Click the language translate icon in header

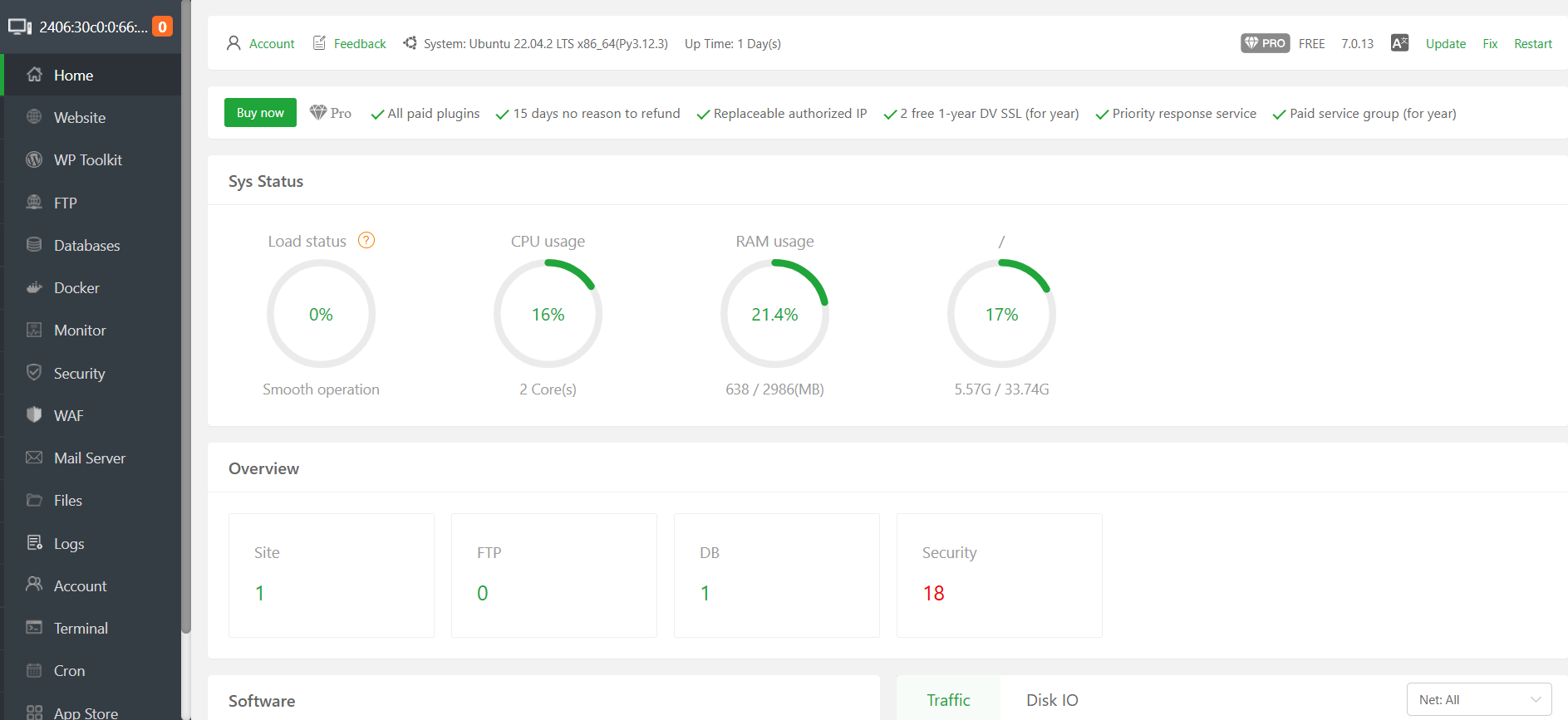1399,43
